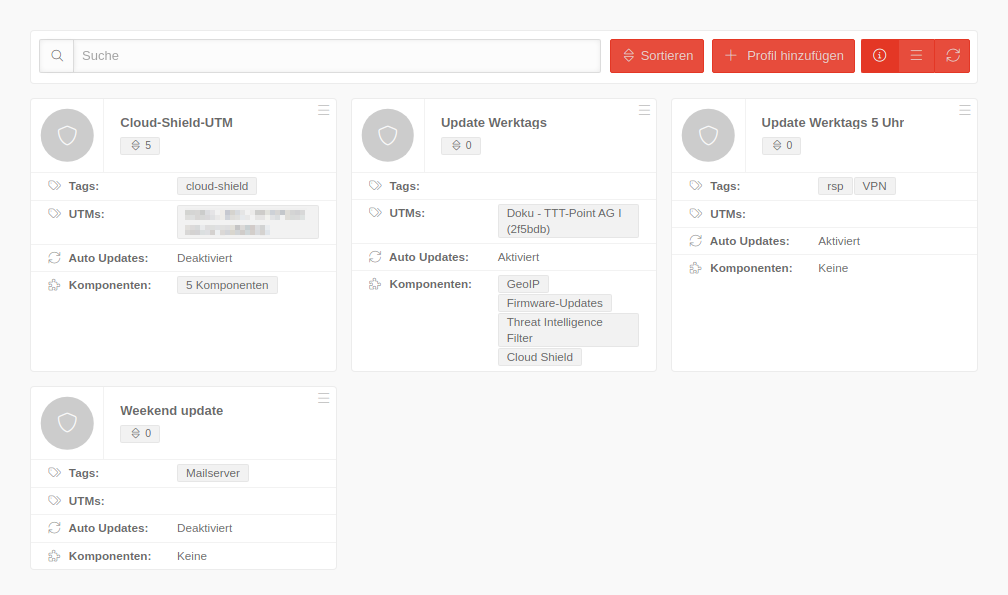Viewport: 1008px width, 595px height.
Task: Click the tags icon on Update Werktags card
Action: point(376,185)
